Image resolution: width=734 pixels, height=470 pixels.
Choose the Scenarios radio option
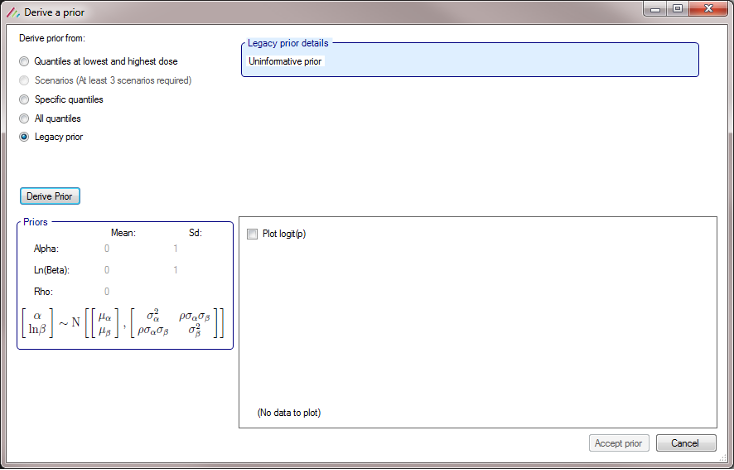coord(25,81)
